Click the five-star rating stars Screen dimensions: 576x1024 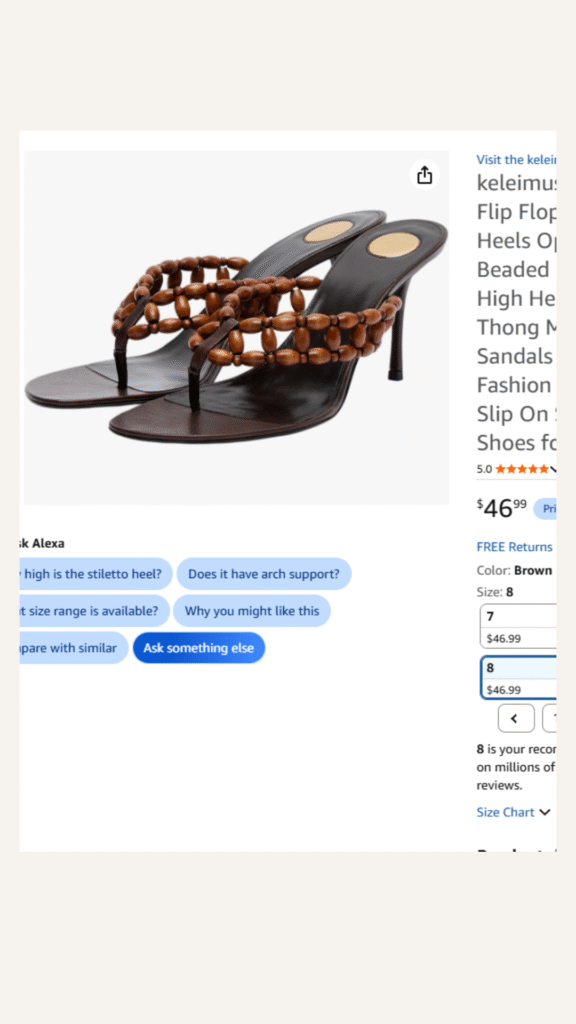(x=522, y=469)
